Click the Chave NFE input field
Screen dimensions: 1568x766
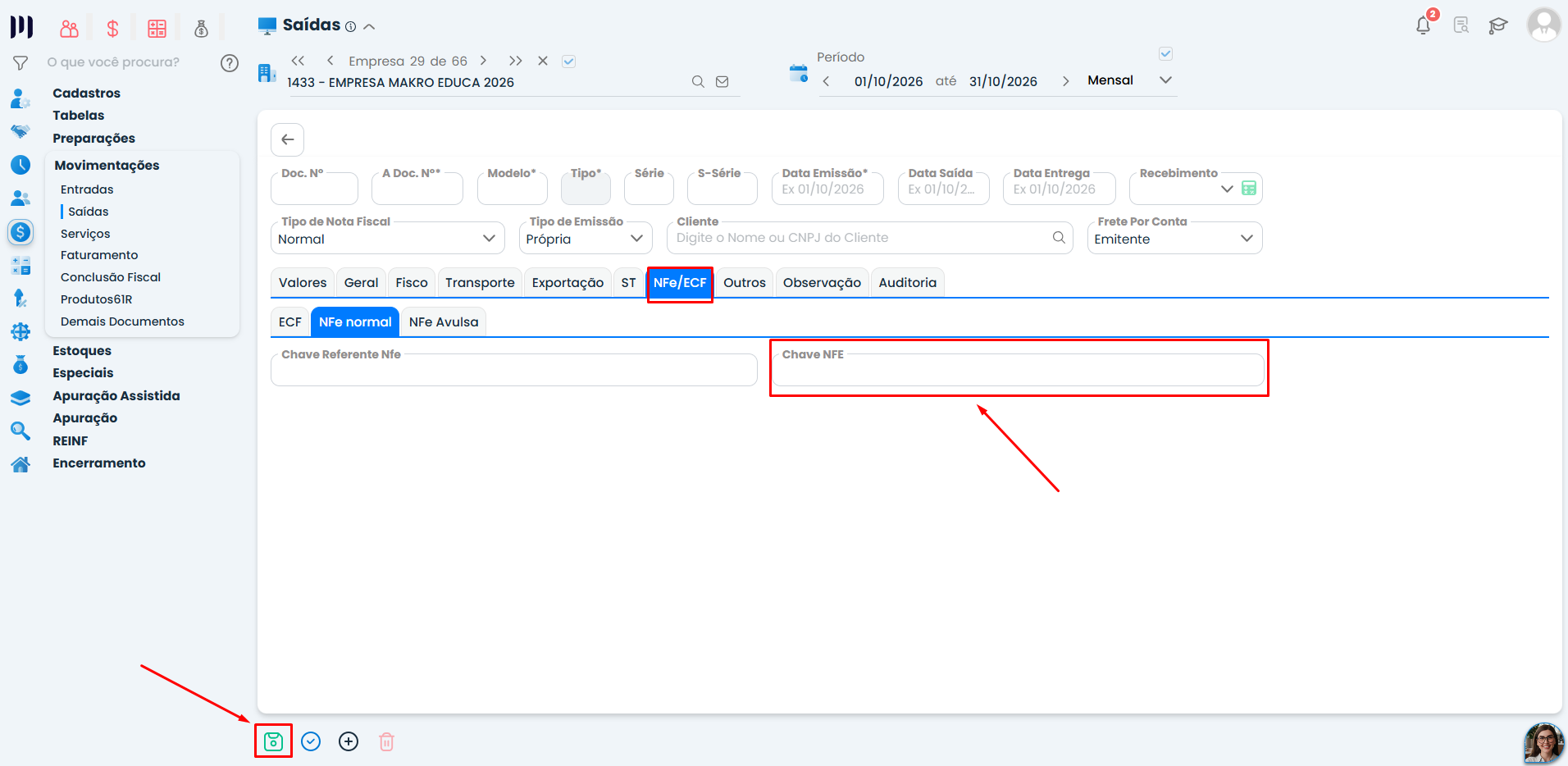pyautogui.click(x=1018, y=370)
